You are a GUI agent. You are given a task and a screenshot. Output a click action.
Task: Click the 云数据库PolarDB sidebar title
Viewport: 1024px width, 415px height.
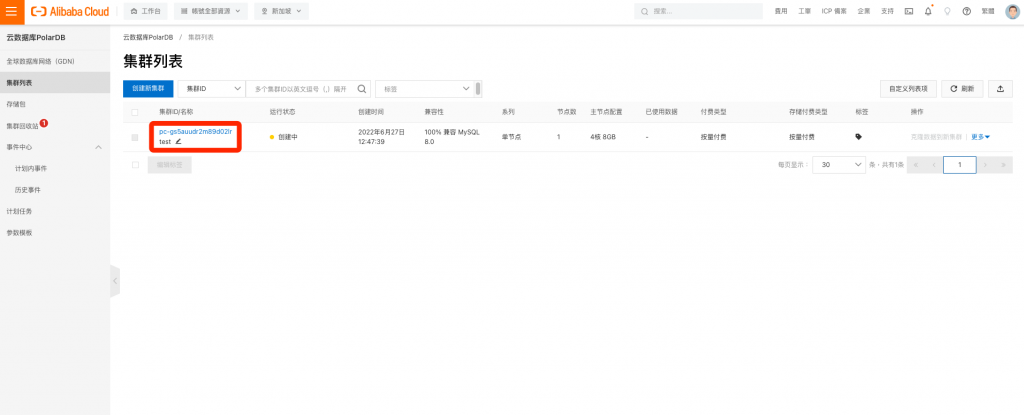[x=36, y=37]
